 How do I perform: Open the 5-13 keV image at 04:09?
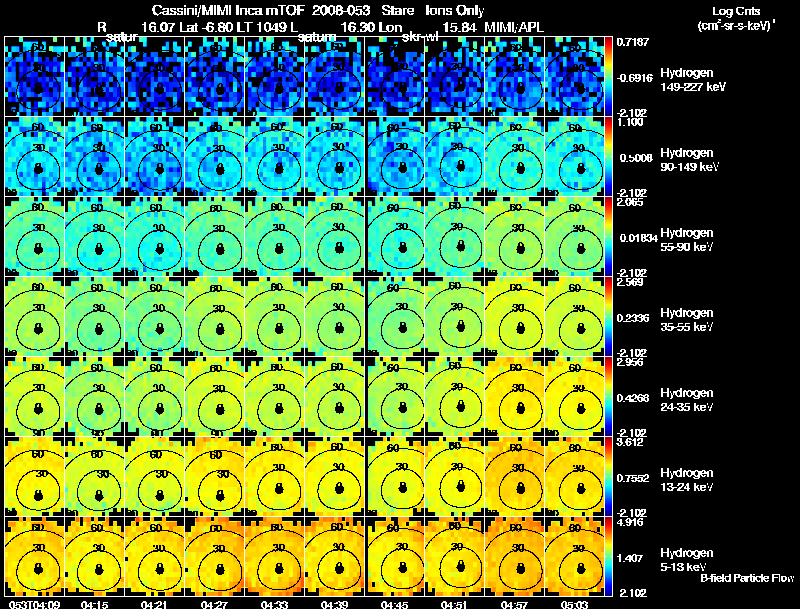[x=35, y=556]
